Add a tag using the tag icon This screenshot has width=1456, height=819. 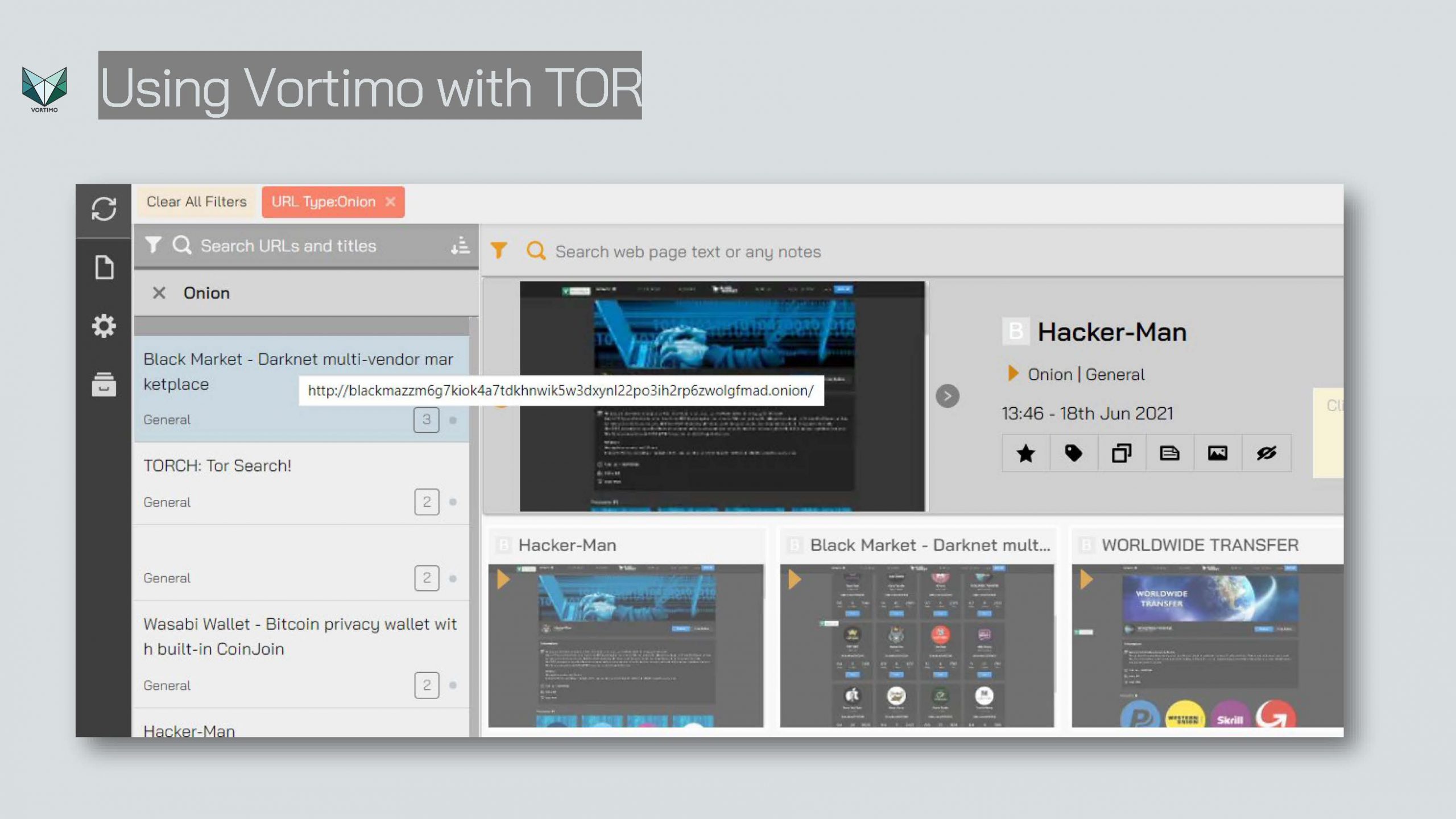[x=1073, y=453]
